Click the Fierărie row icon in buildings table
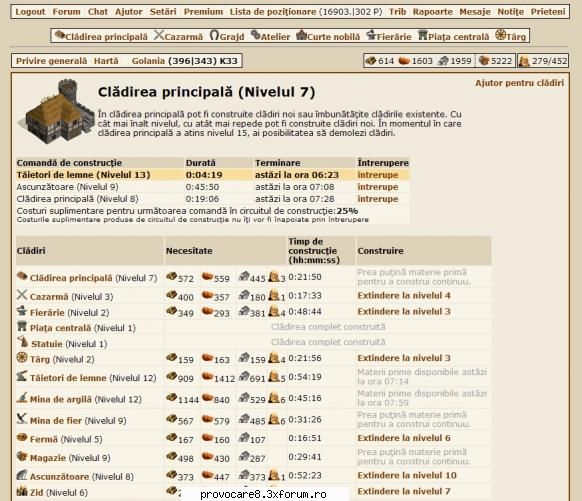 tap(22, 311)
